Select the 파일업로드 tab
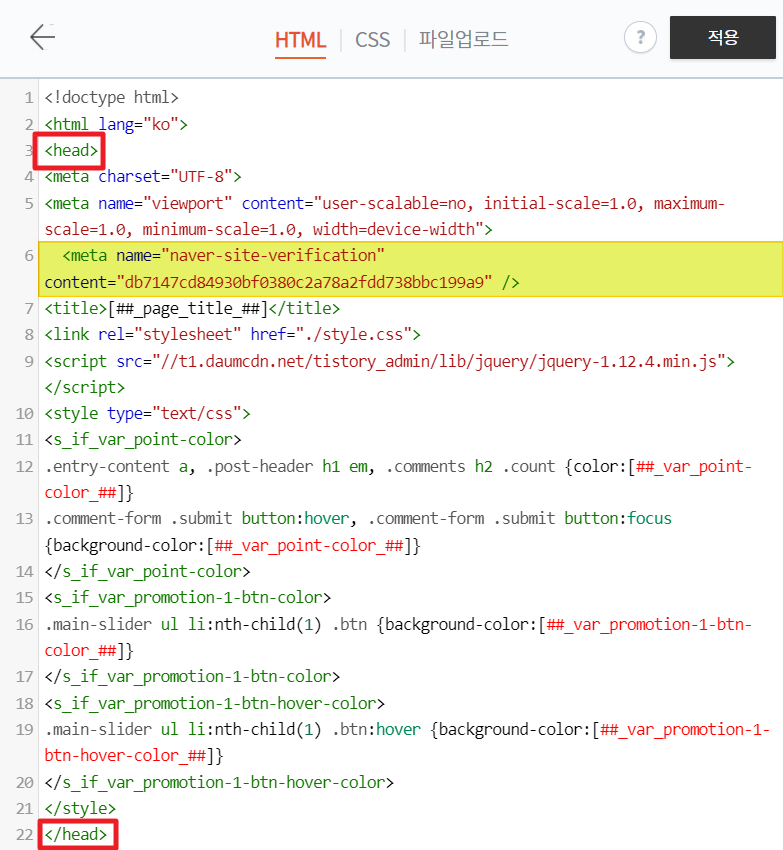This screenshot has width=783, height=850. tap(463, 39)
